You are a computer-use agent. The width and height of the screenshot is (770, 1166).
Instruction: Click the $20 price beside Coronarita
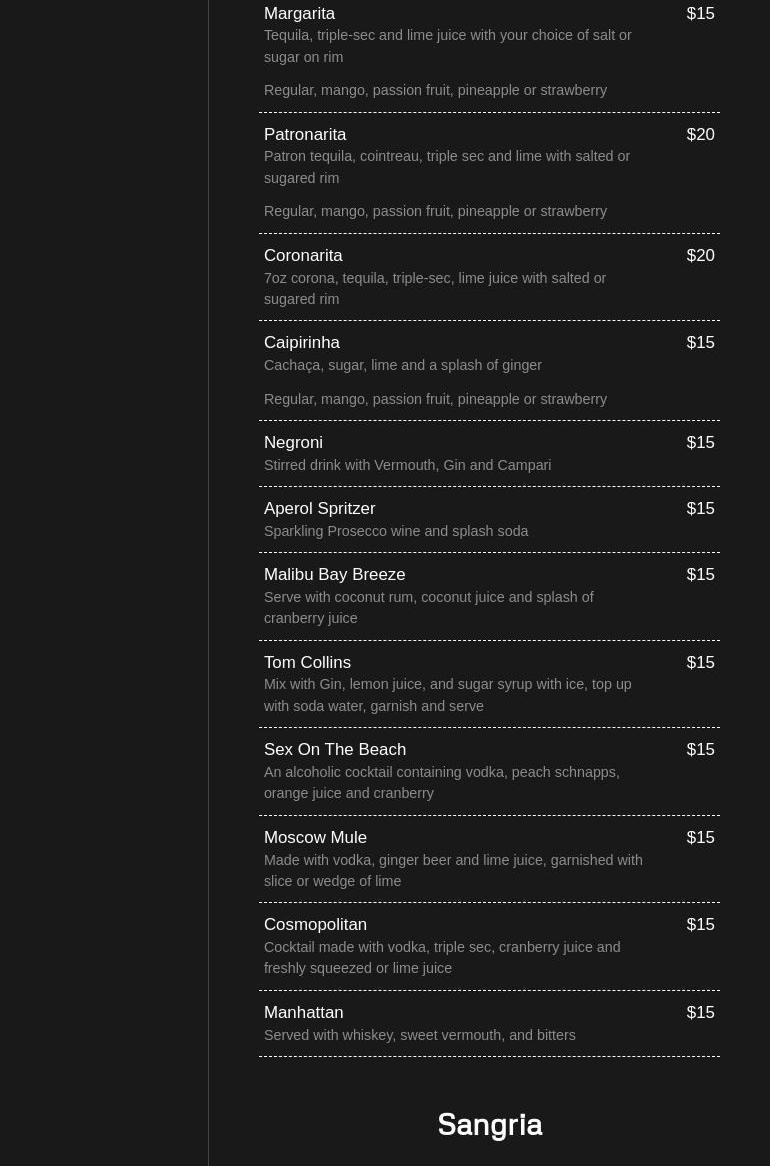[x=700, y=256]
